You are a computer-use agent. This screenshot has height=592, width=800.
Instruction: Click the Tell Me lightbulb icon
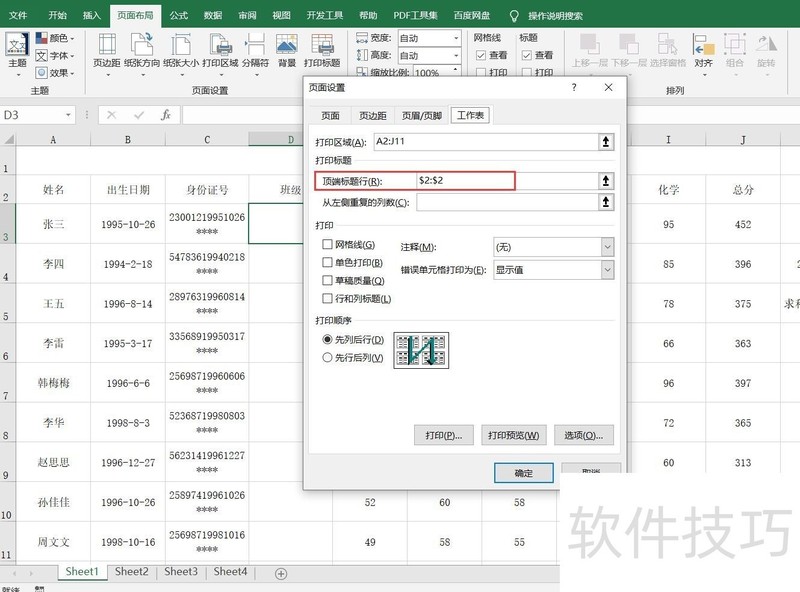coord(514,16)
